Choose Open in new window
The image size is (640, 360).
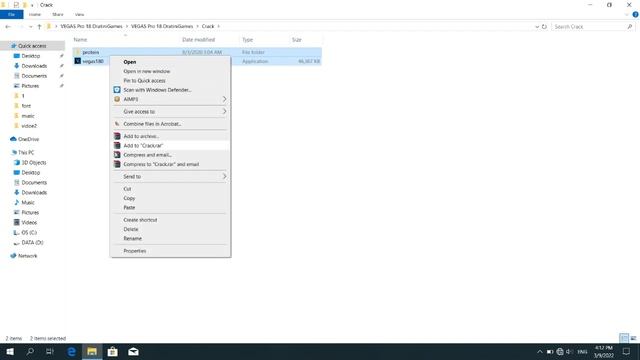tap(170, 71)
